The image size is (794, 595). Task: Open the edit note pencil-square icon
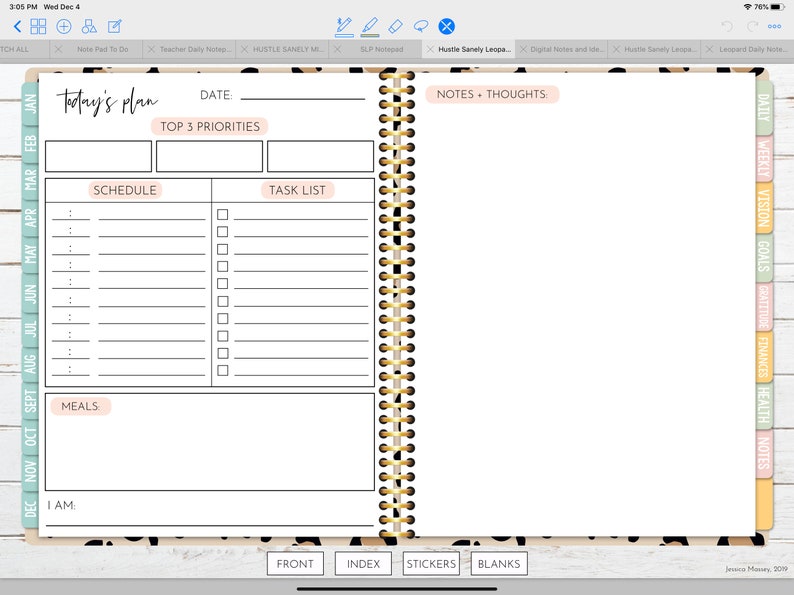point(114,26)
